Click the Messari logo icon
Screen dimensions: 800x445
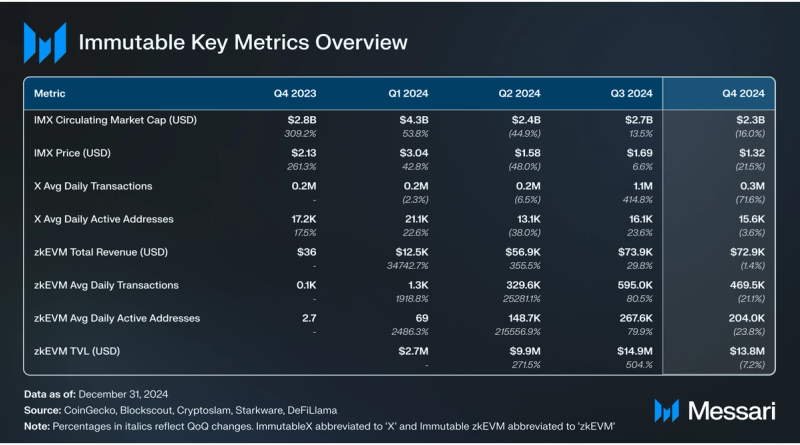coord(668,411)
